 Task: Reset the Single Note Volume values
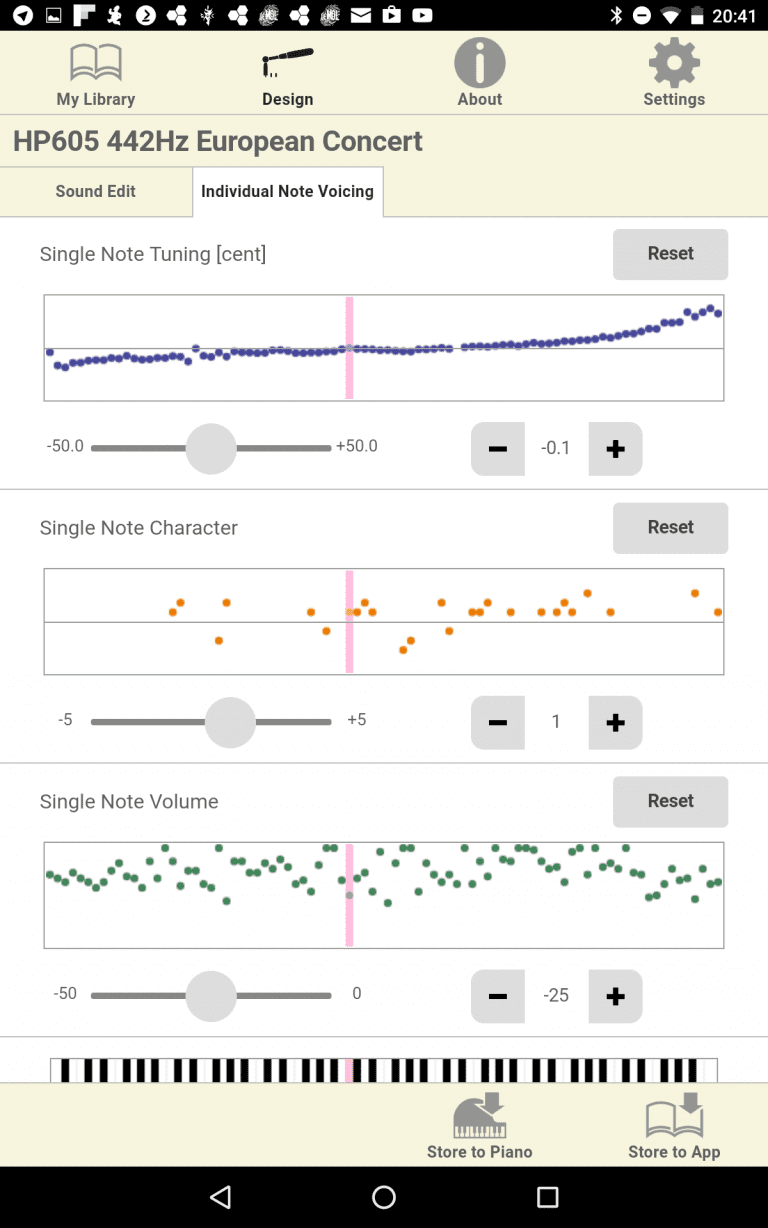[670, 801]
